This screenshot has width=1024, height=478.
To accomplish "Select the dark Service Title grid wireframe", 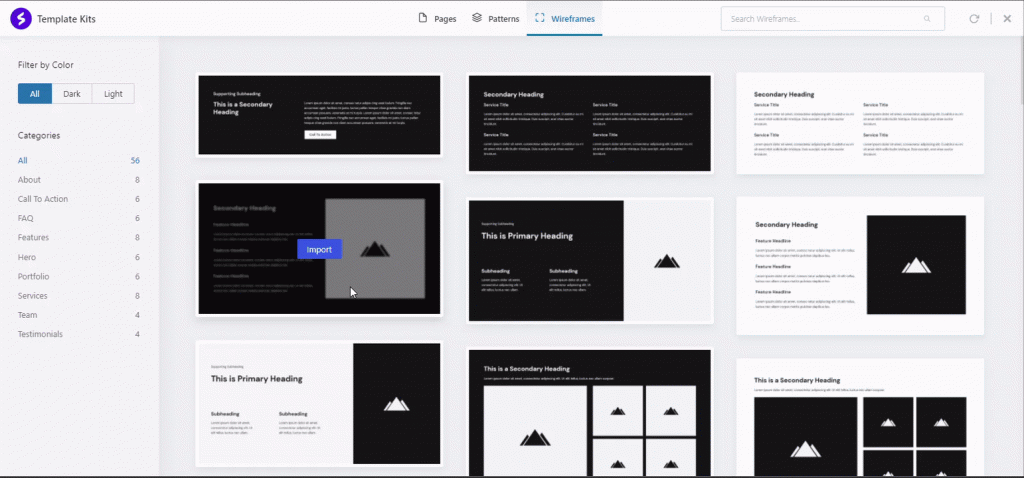I will (589, 123).
